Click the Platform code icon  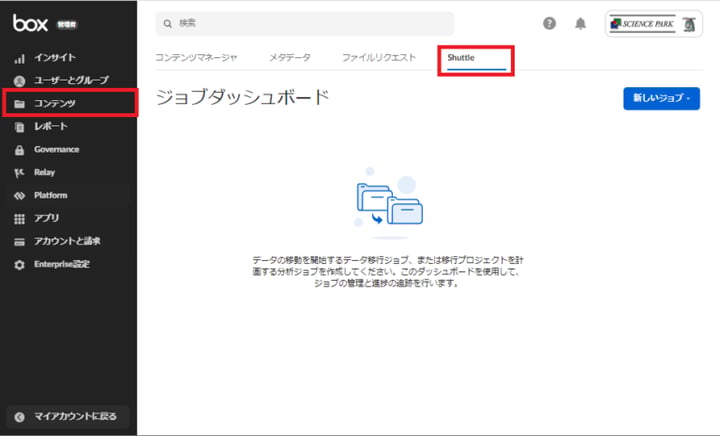19,196
